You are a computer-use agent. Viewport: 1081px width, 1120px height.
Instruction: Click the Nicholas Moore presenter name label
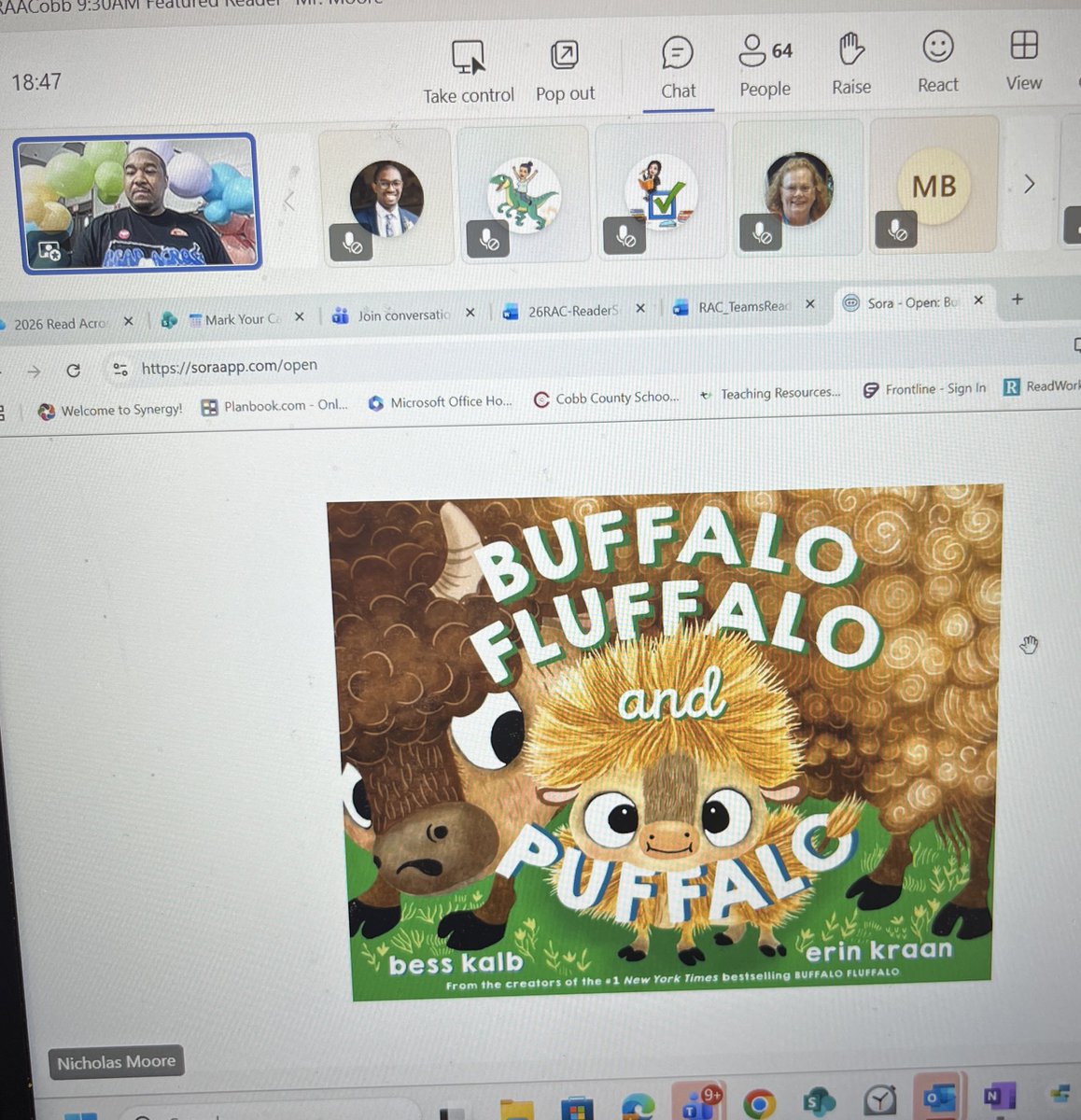[x=116, y=1062]
